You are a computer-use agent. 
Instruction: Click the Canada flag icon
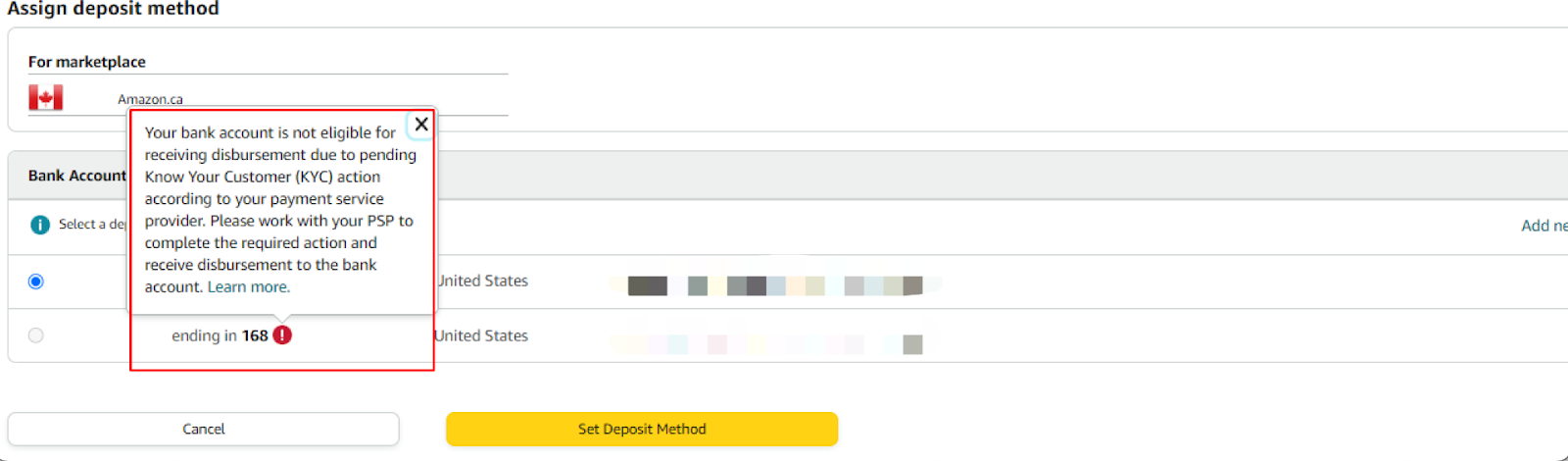tap(45, 97)
